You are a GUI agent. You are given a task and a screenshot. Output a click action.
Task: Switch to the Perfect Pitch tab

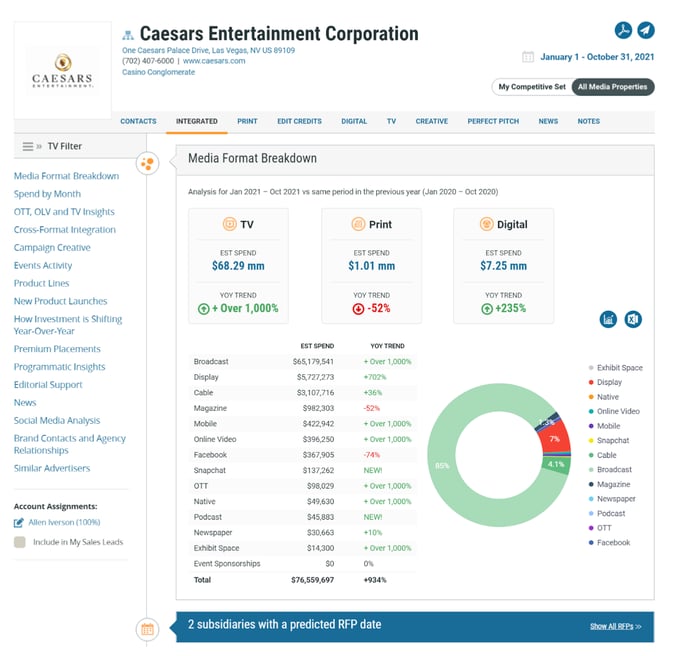[x=493, y=121]
